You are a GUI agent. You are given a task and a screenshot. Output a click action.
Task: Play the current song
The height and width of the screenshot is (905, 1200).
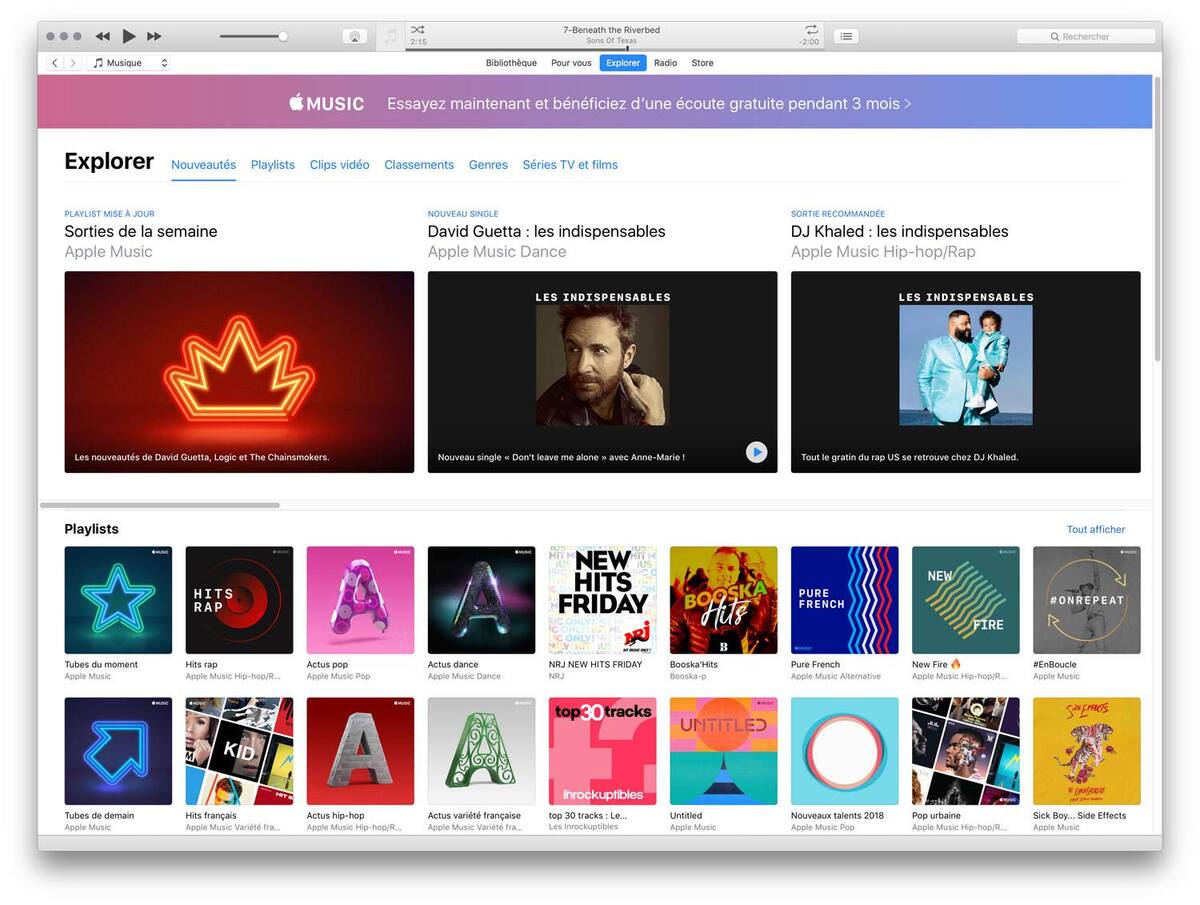click(x=129, y=36)
